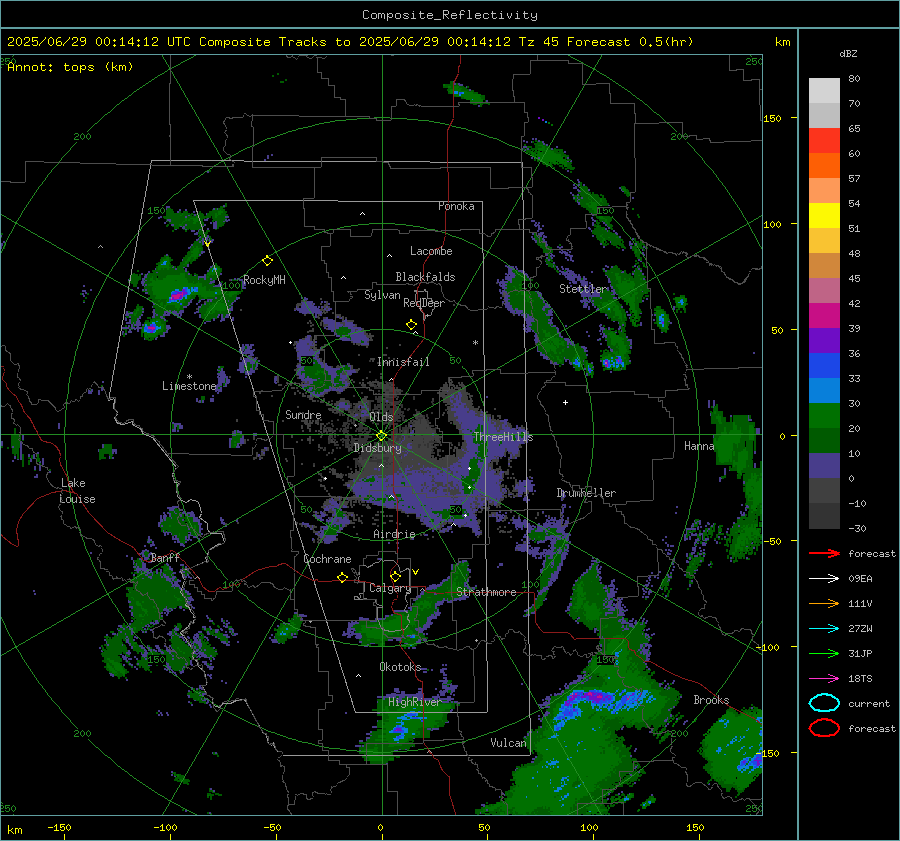This screenshot has height=841, width=900.
Task: Click the green 31JP arrow legend icon
Action: coord(824,653)
